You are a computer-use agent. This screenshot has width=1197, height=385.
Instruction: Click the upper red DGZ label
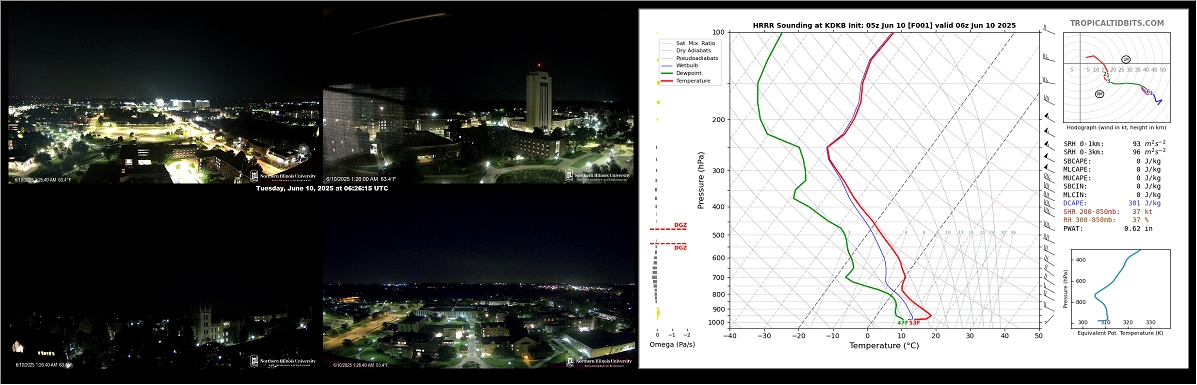tap(680, 225)
